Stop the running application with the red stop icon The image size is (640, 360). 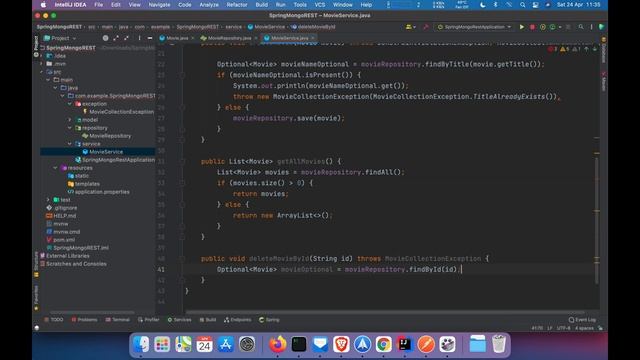(532, 27)
